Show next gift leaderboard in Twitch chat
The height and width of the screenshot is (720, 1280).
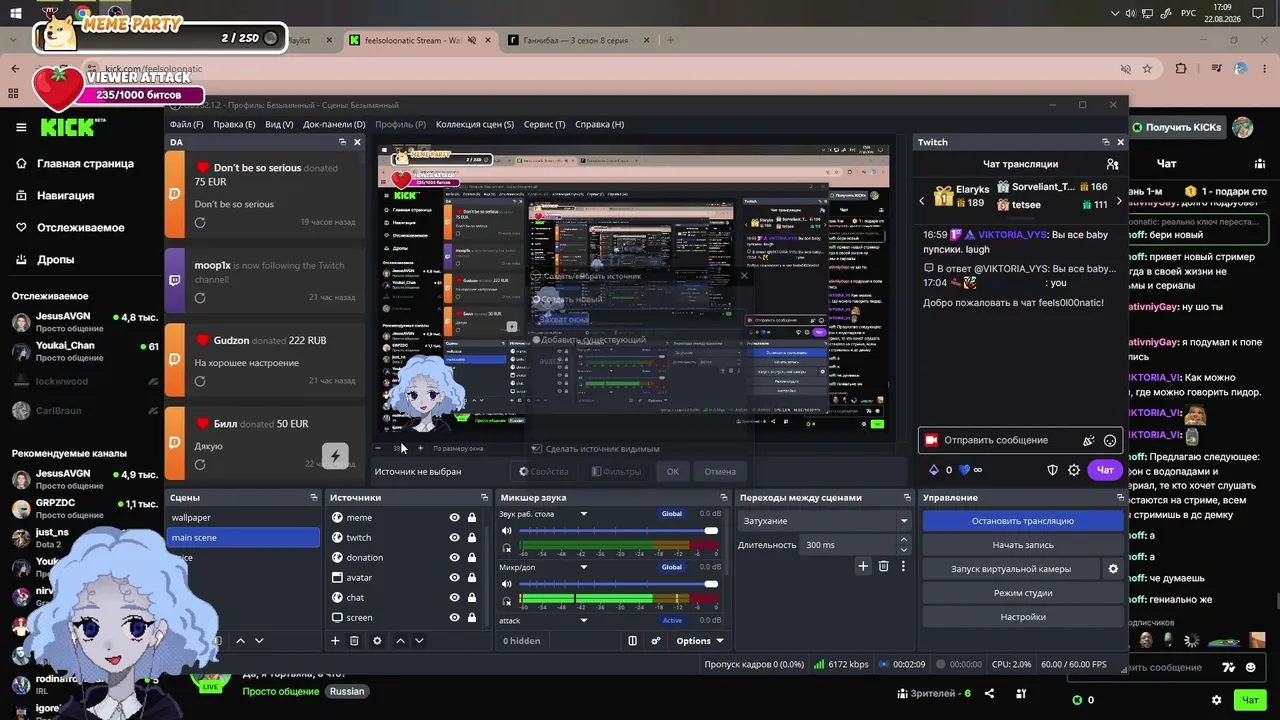pos(1119,201)
